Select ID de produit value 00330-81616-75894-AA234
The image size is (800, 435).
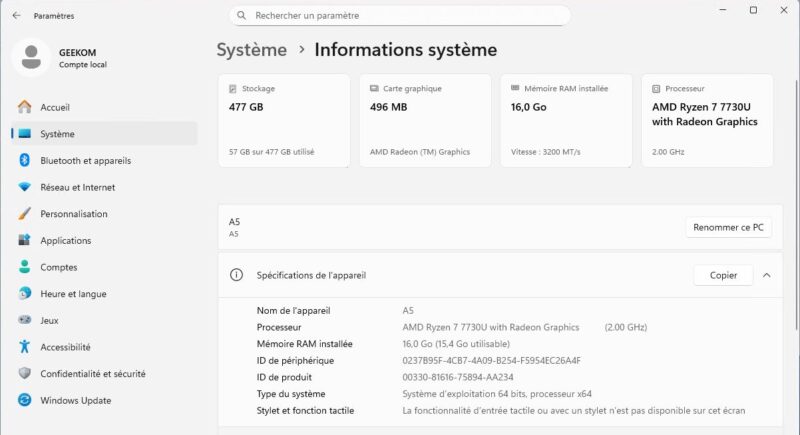point(458,377)
